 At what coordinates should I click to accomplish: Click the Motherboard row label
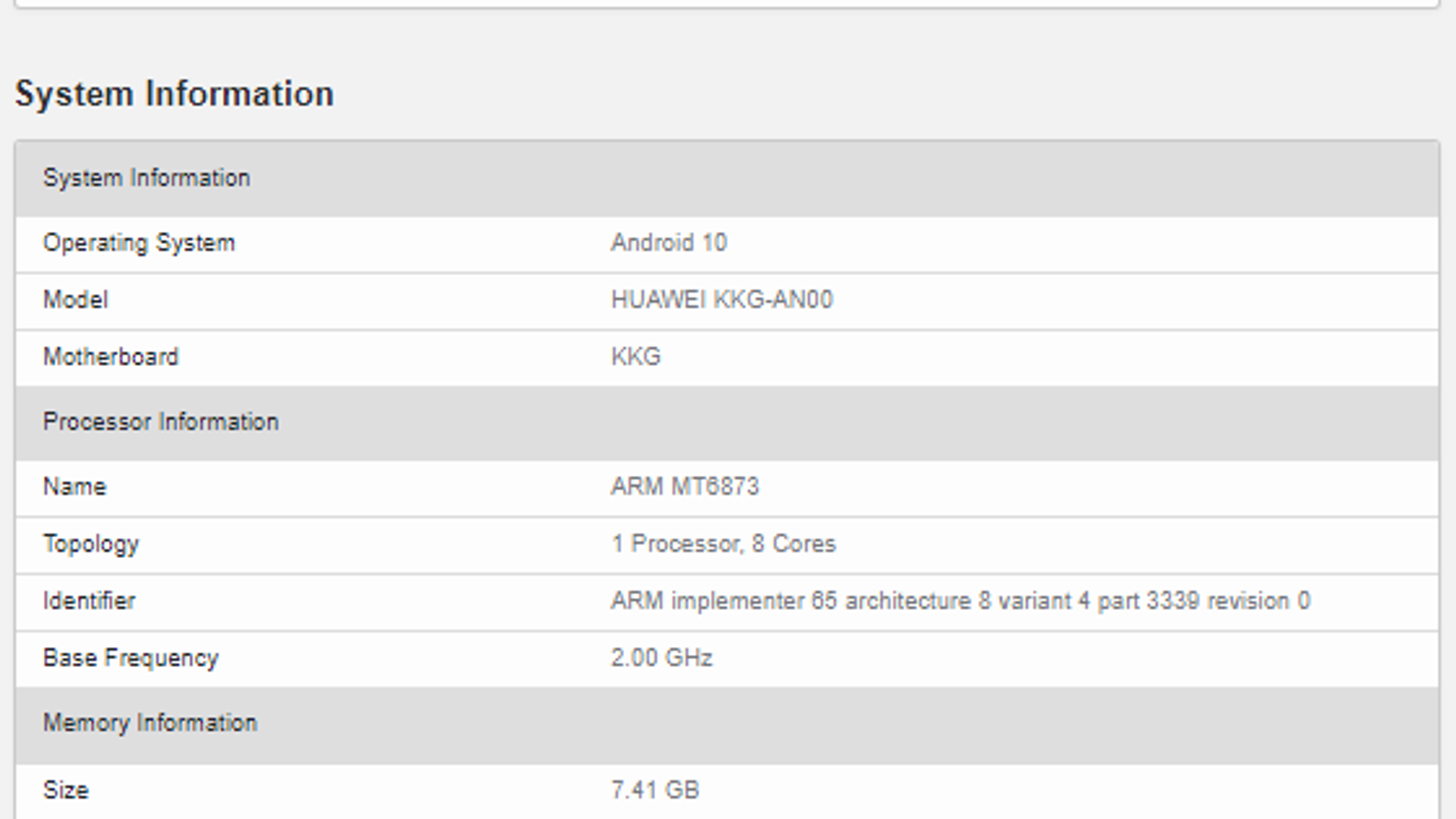110,357
